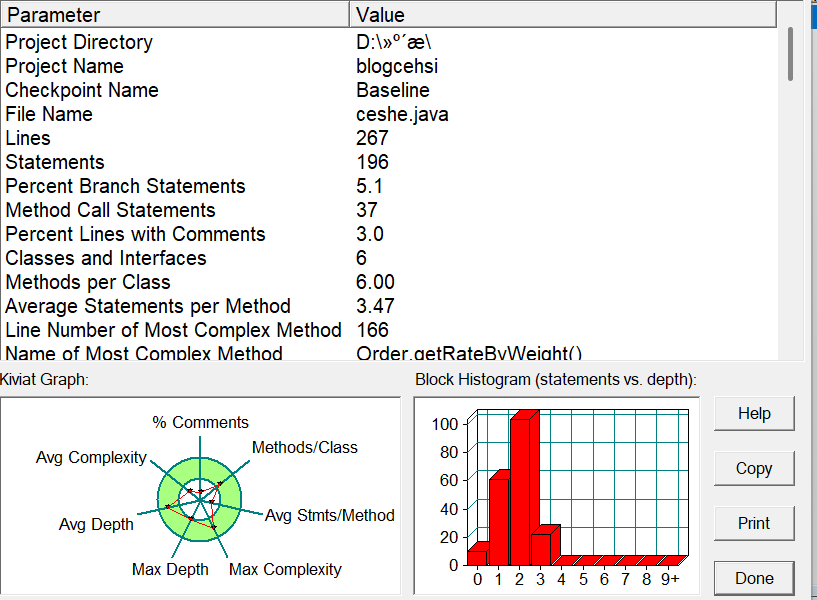Screen dimensions: 817x600
Task: Click the Max Complexity axis label
Action: click(x=285, y=569)
